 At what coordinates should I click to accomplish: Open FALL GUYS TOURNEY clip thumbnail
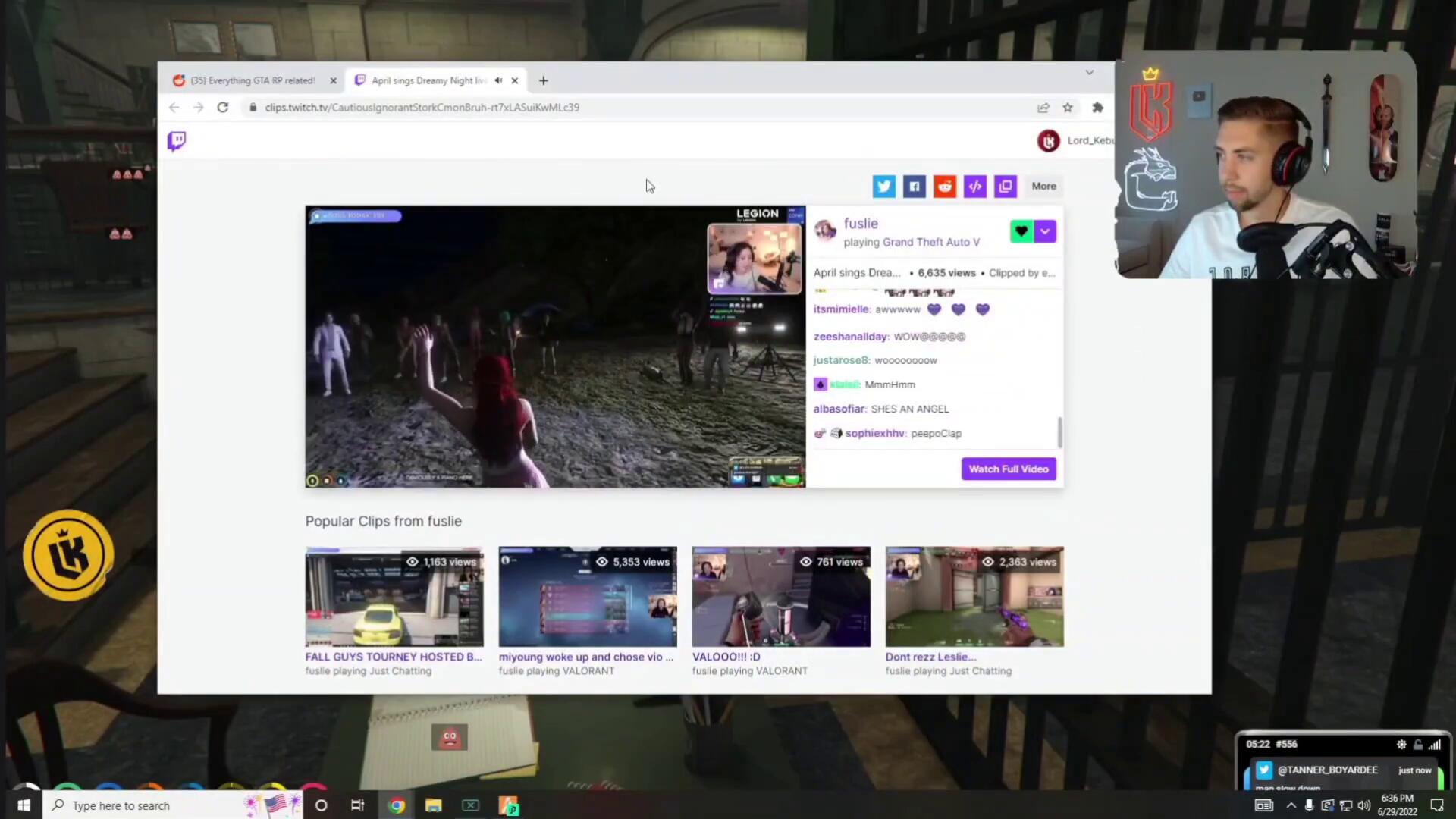pos(394,597)
